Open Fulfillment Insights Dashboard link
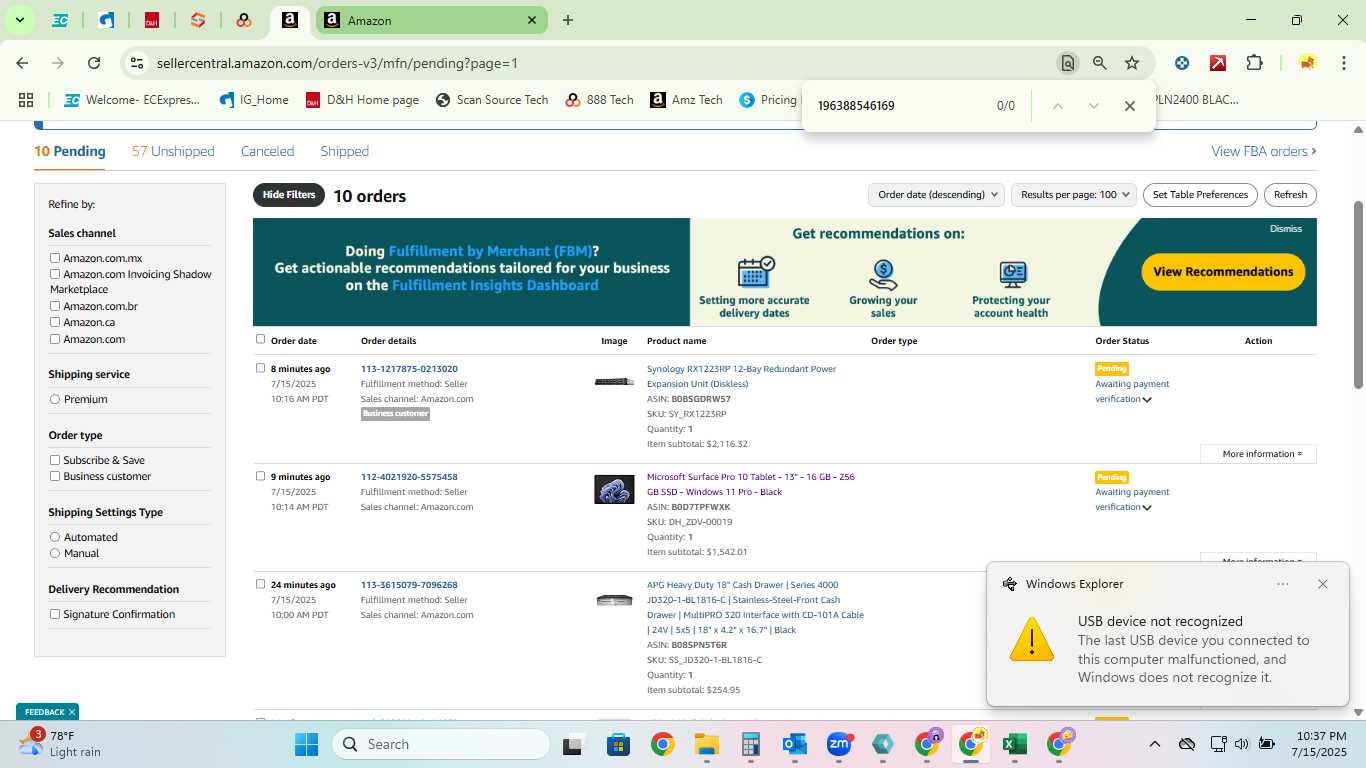Screen dimensions: 1366x768 (495, 285)
